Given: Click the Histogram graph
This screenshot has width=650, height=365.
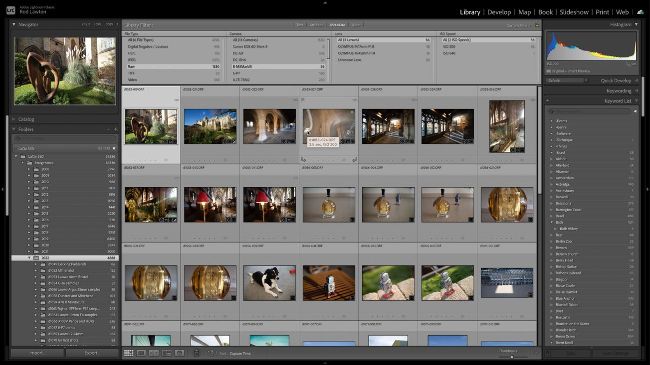Looking at the screenshot, I should click(591, 47).
